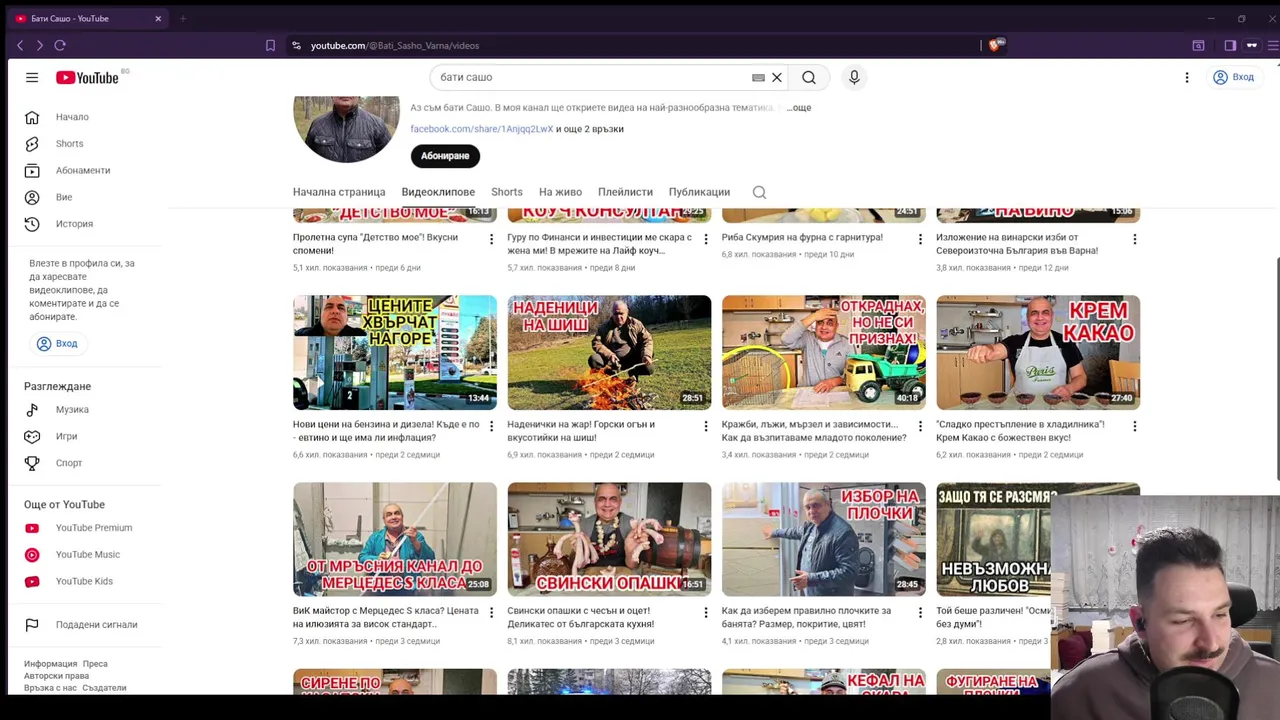1280x720 pixels.
Task: Open the Откраднах, но не си признах thumbnail
Action: point(823,352)
